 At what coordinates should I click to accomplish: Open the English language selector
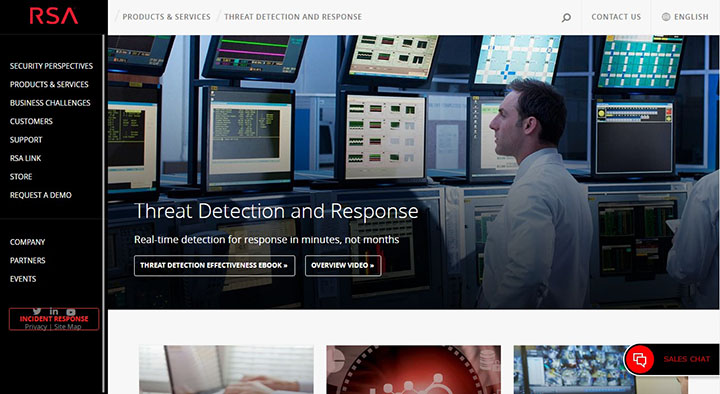tap(685, 17)
